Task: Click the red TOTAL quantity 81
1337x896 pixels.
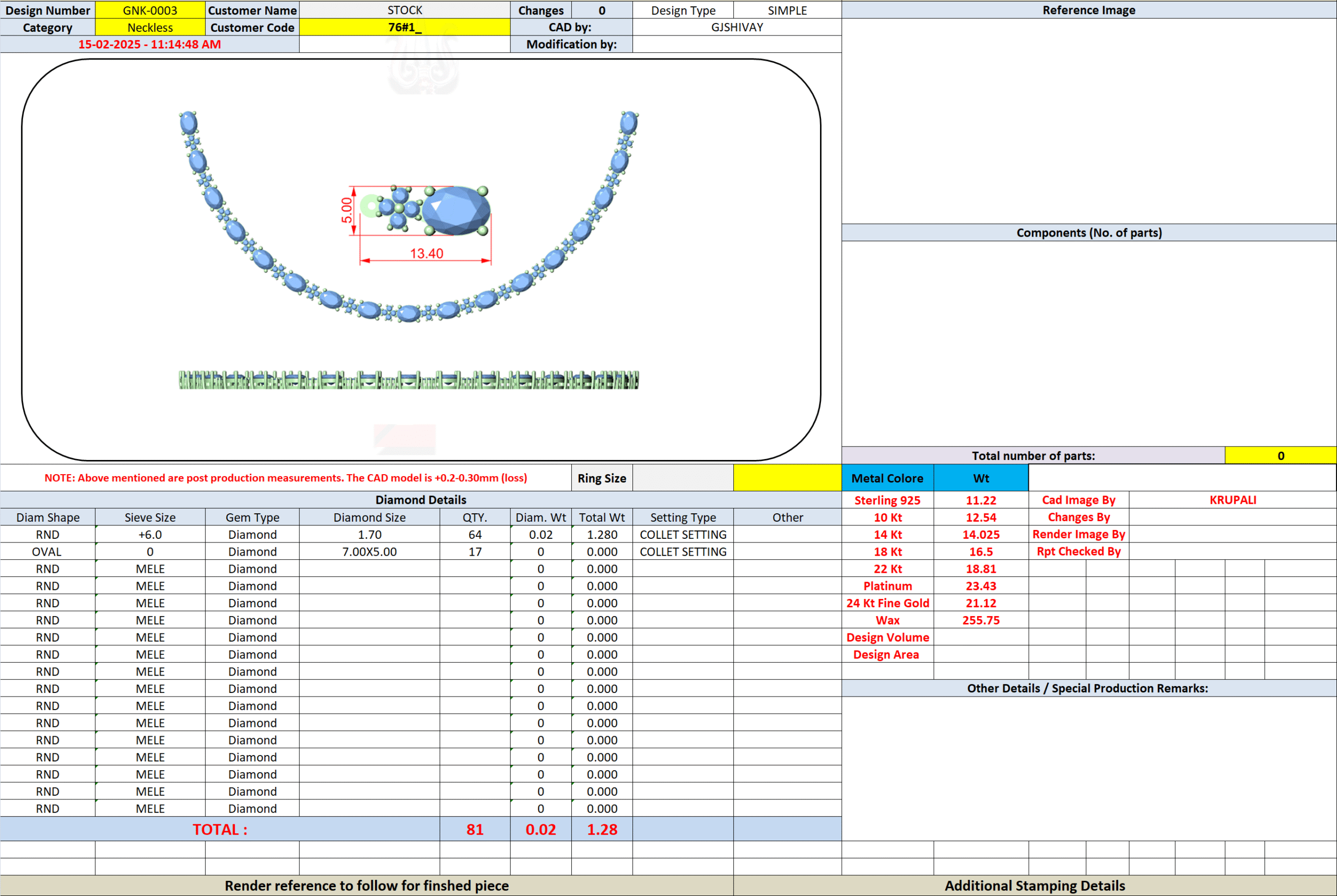Action: (x=474, y=829)
